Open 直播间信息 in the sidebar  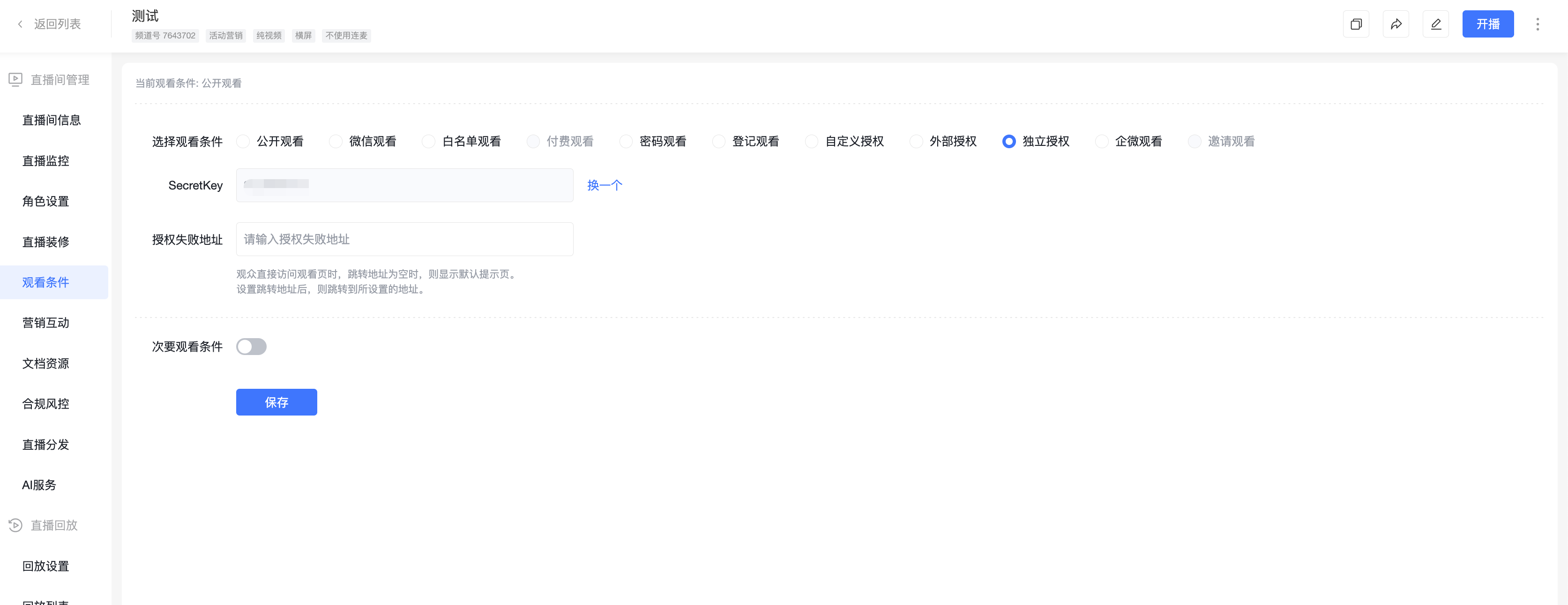point(52,120)
